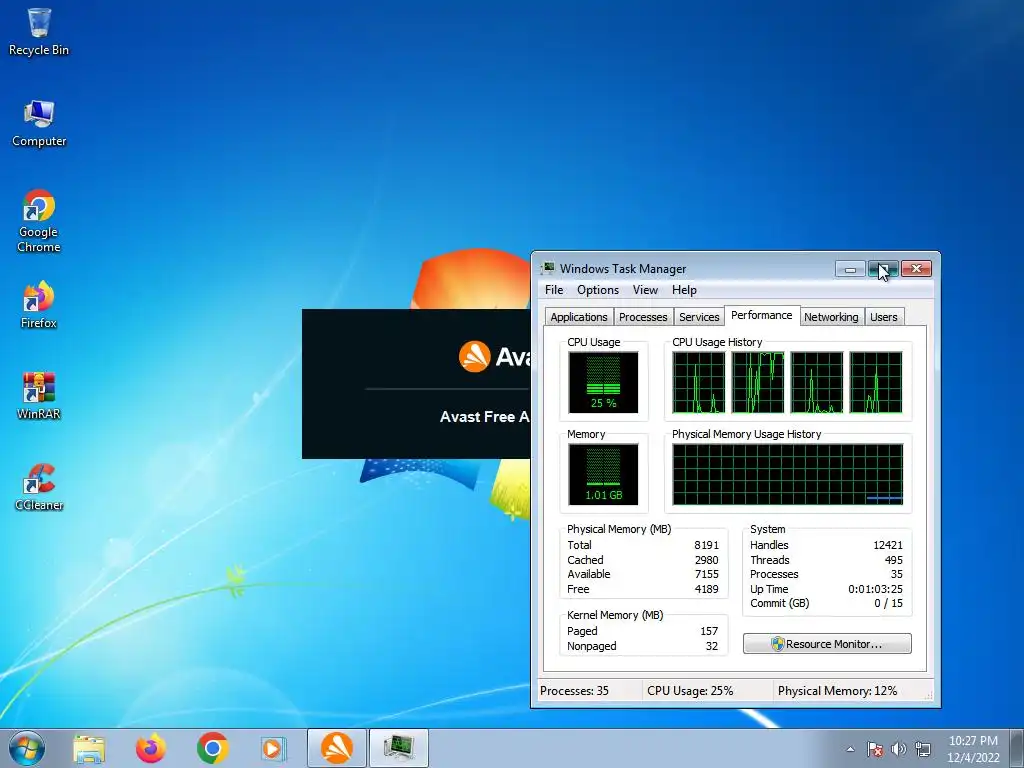Click the Handles value 12421
Image resolution: width=1024 pixels, height=768 pixels.
click(x=888, y=545)
